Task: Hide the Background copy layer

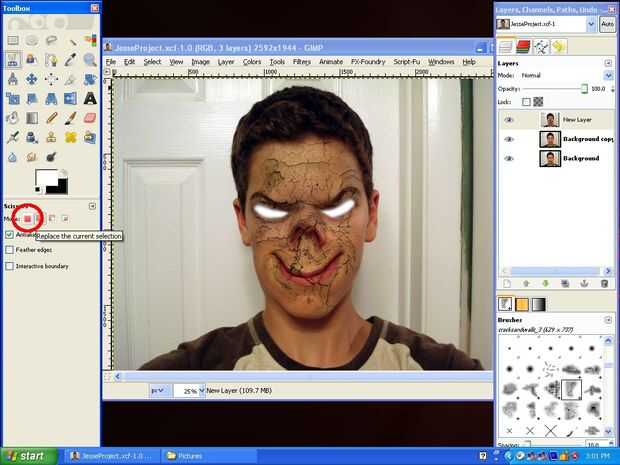Action: 509,139
